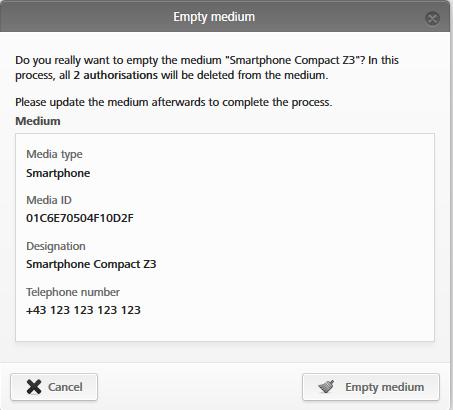
Task: Click the phone number +43 123 123 123 123
Action: [83, 310]
